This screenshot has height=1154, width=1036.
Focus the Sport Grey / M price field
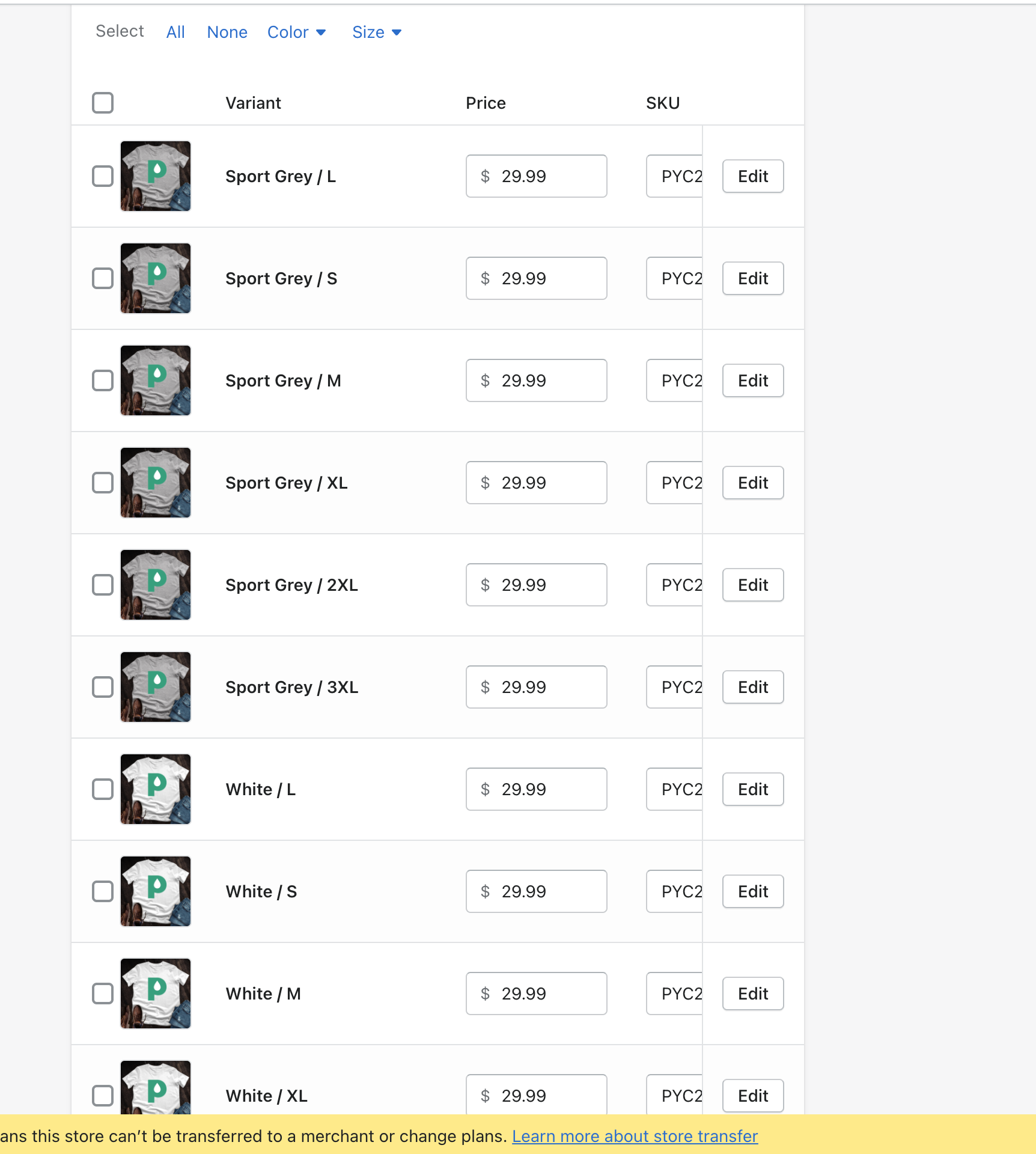[x=537, y=380]
